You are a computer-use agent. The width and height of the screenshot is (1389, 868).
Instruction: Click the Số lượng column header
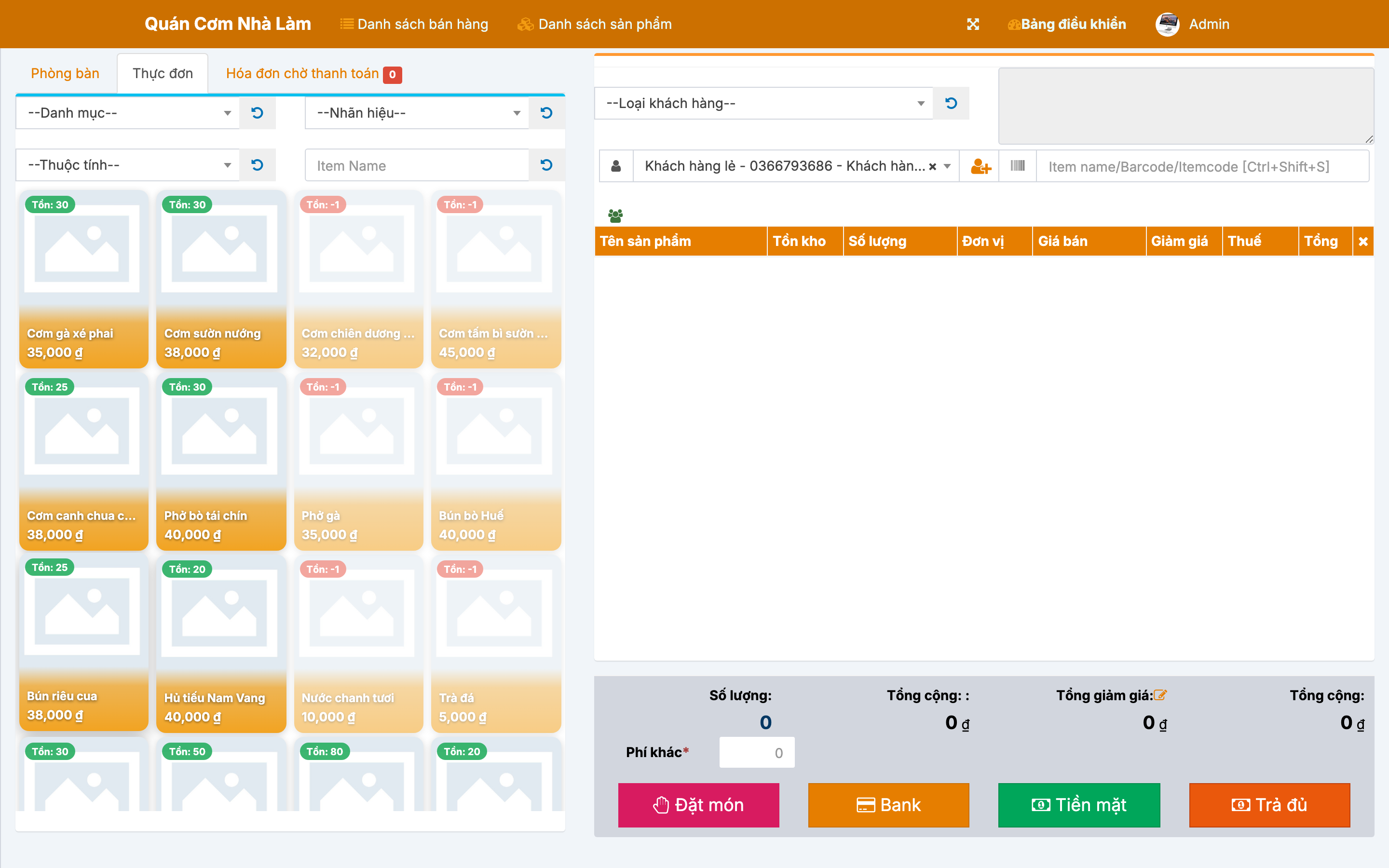tap(900, 242)
